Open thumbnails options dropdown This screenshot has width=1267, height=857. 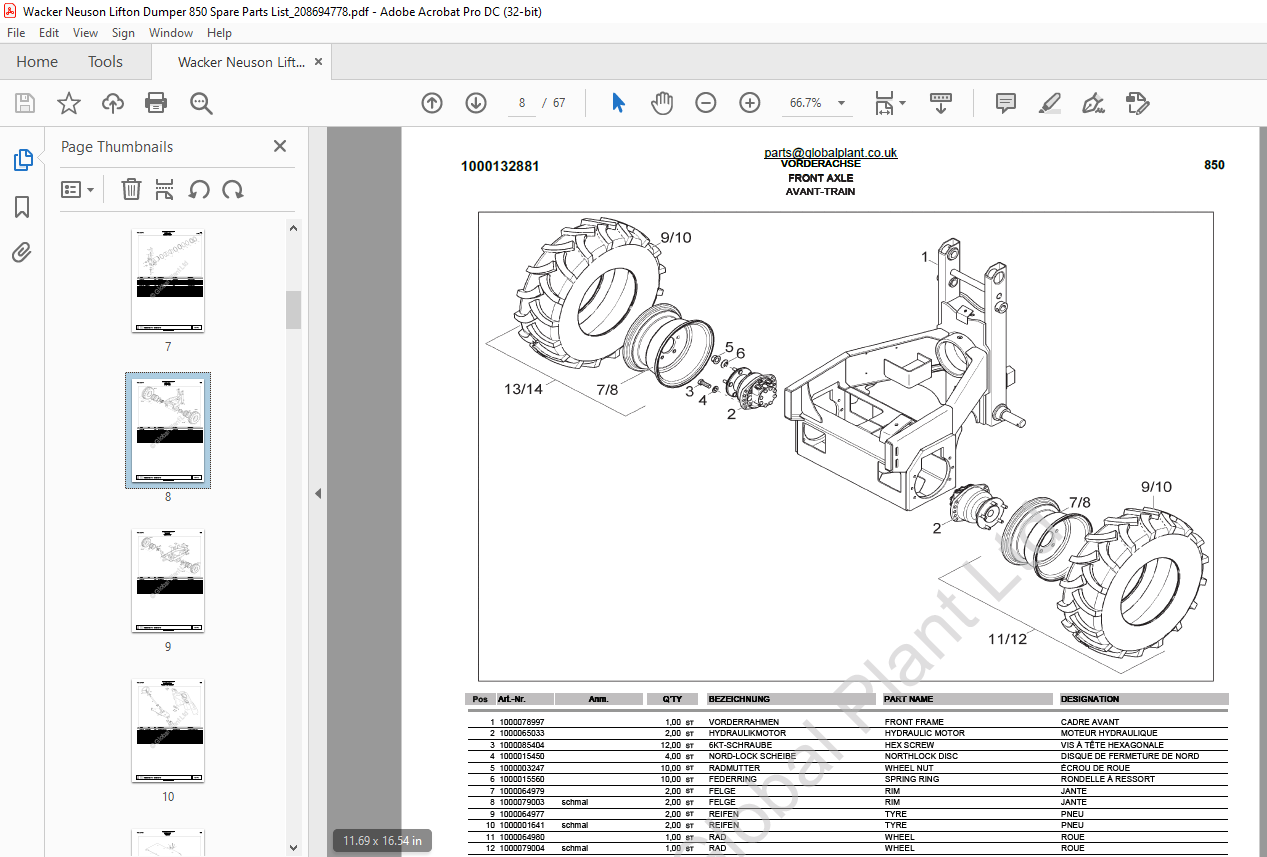[78, 189]
